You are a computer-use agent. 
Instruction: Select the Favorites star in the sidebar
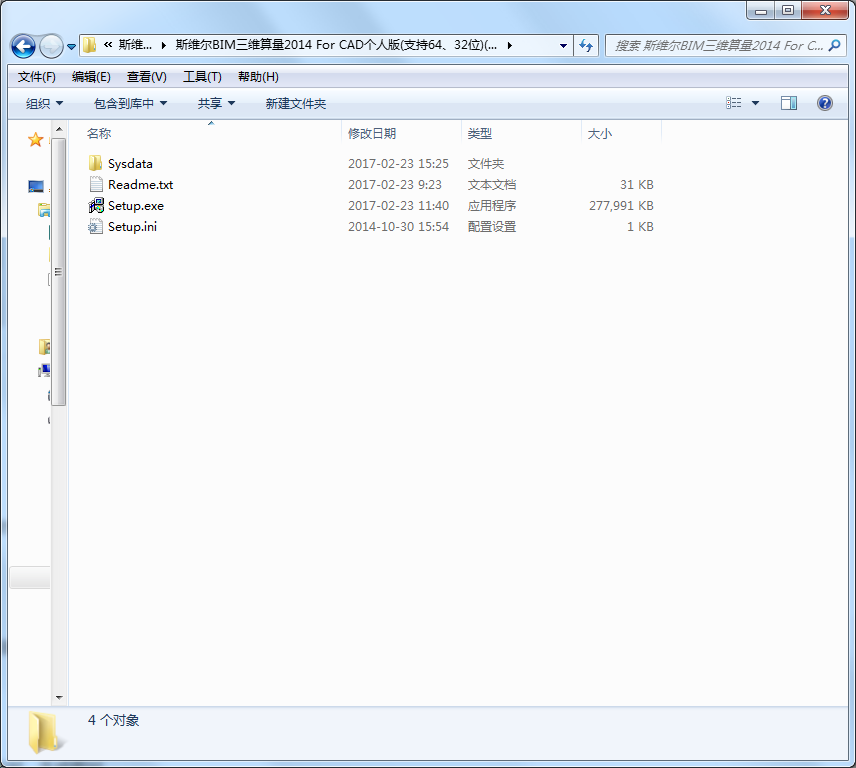tap(35, 140)
